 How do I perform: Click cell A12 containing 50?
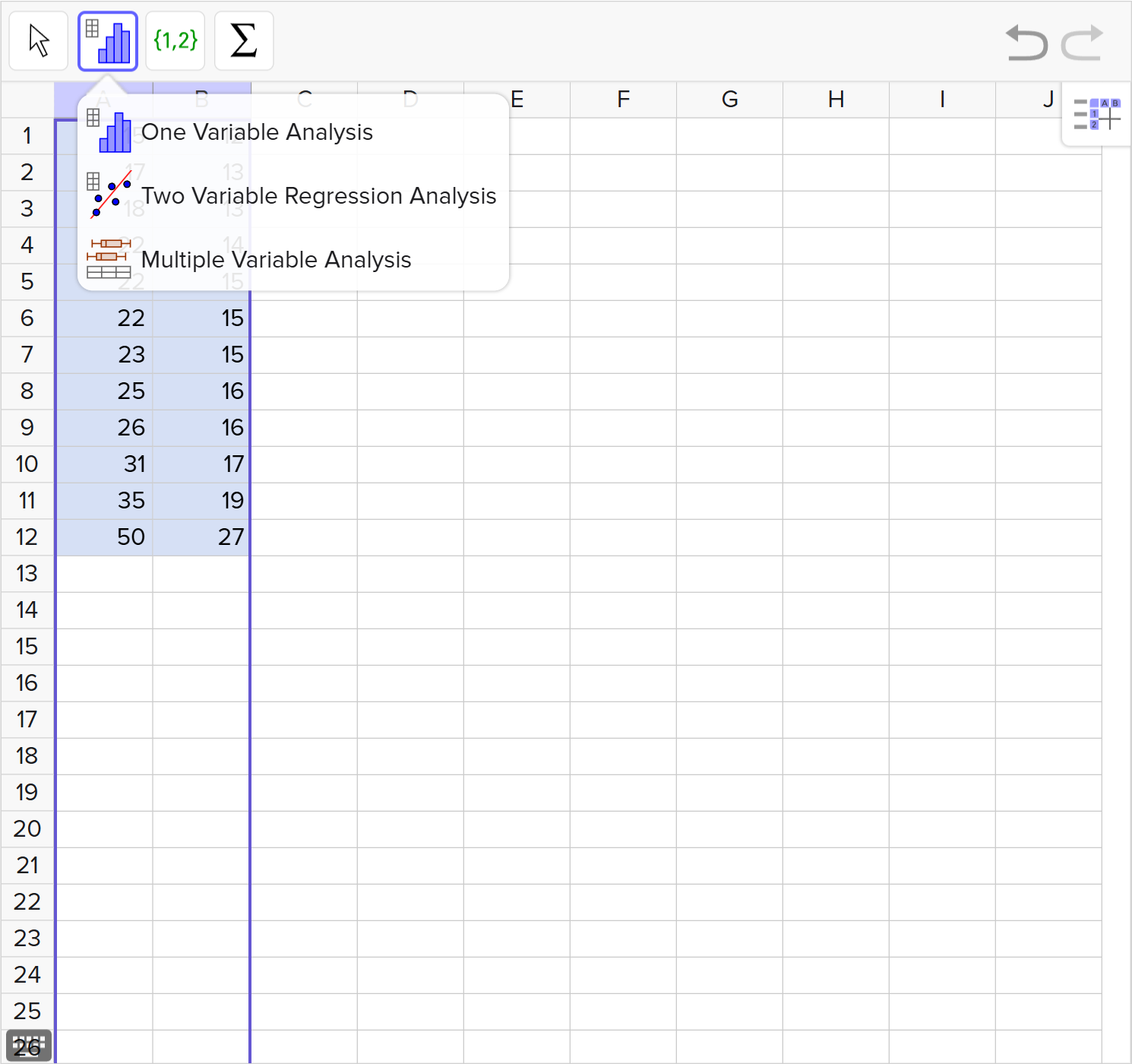click(x=104, y=537)
